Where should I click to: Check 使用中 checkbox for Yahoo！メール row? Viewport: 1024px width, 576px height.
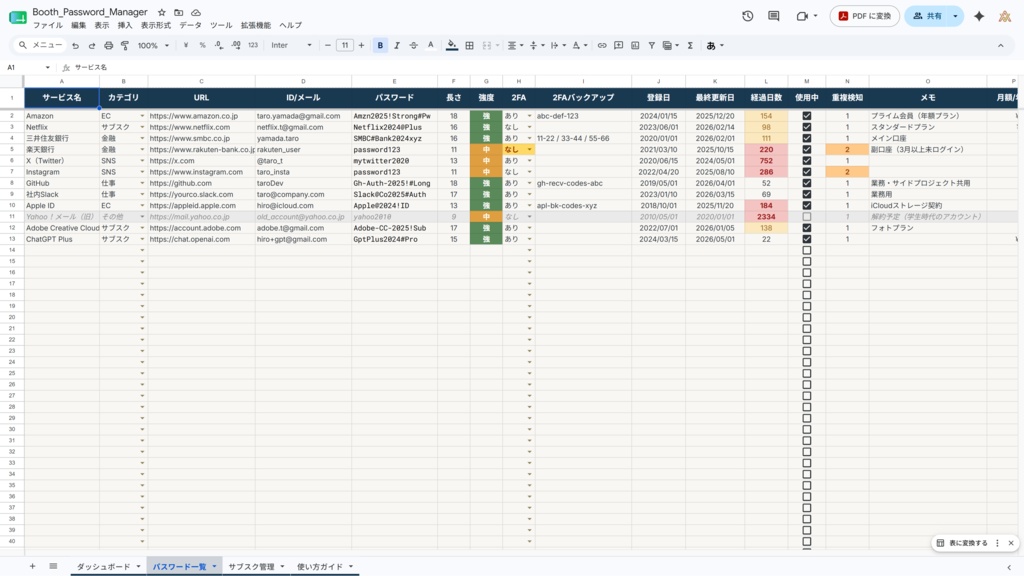807,217
